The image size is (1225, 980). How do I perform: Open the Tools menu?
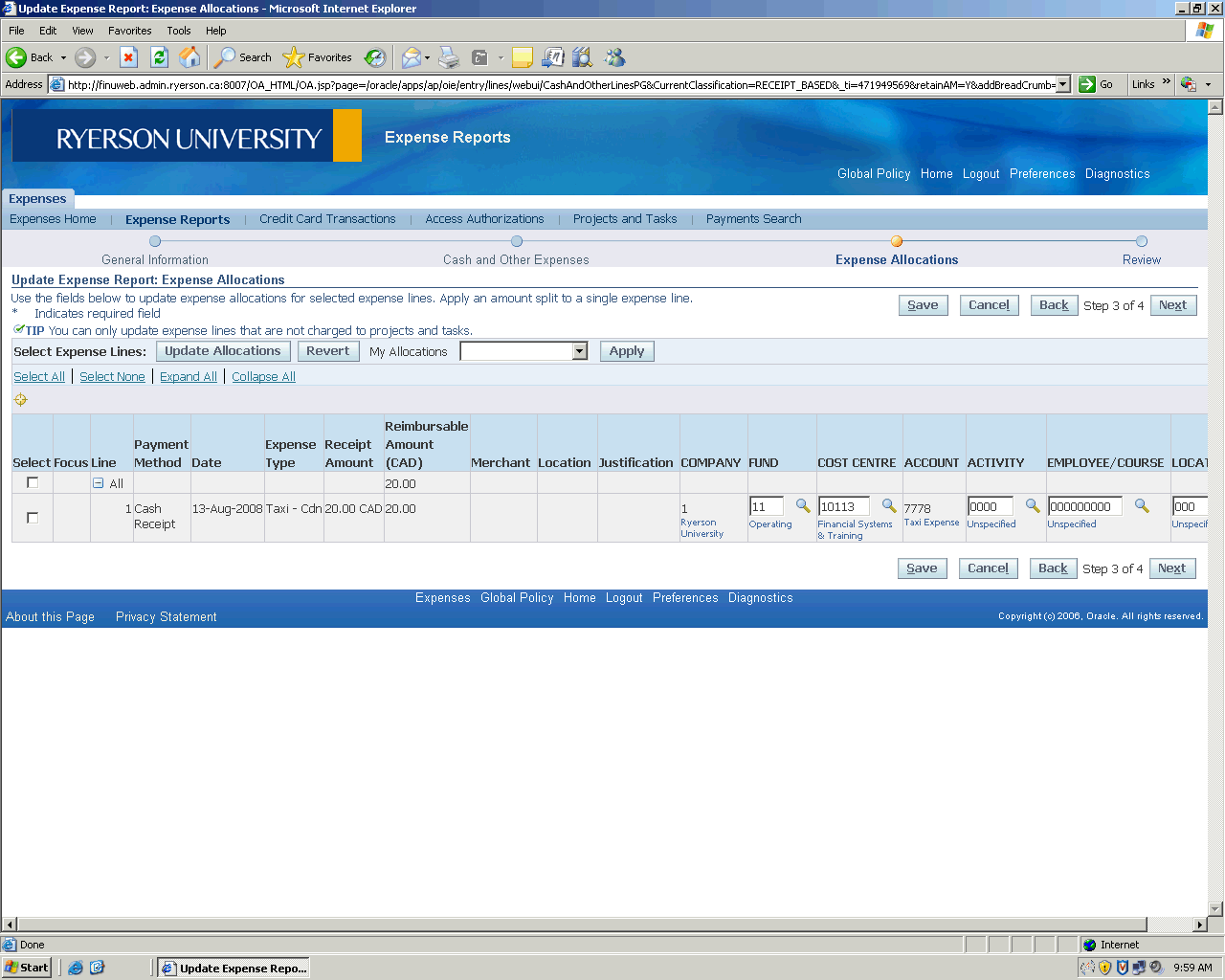coord(178,31)
